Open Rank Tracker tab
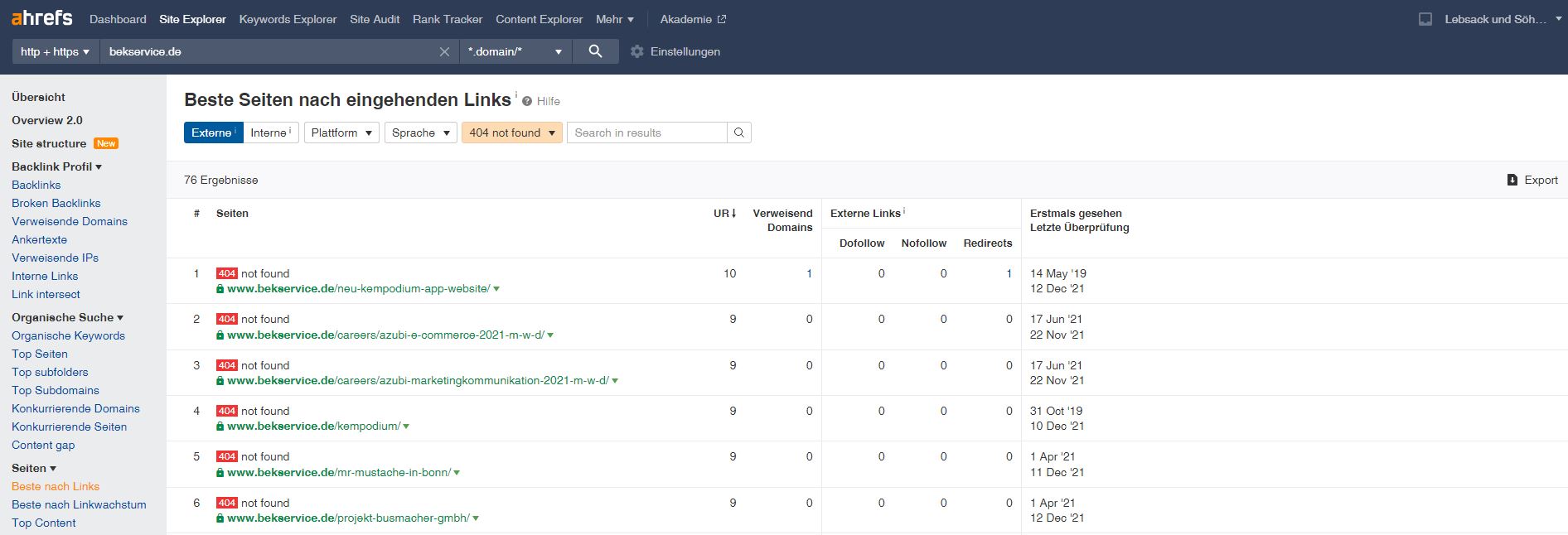Screen dimensions: 1568x535 (448, 19)
